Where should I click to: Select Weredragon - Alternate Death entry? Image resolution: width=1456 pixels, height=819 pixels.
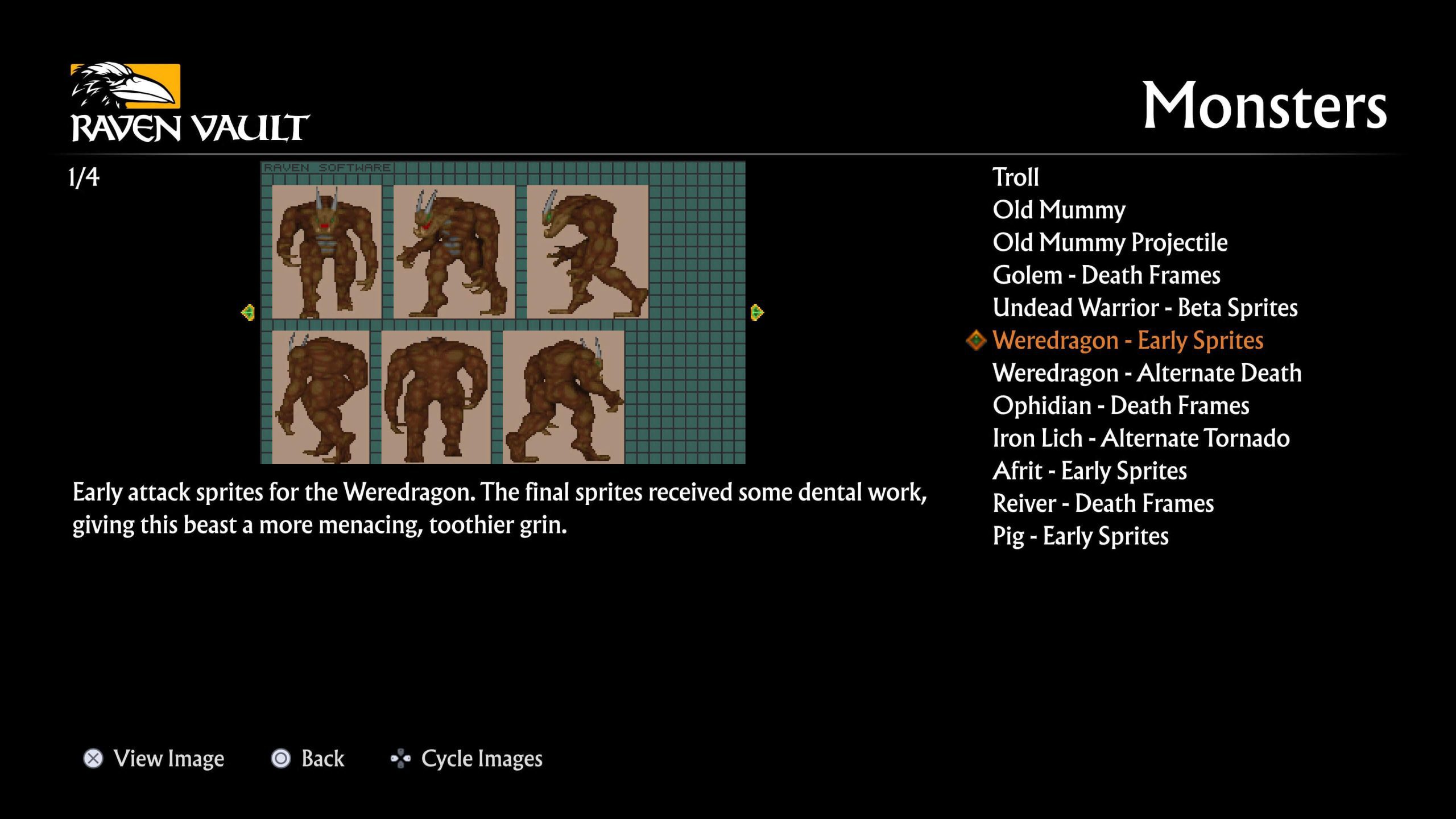pos(1147,373)
